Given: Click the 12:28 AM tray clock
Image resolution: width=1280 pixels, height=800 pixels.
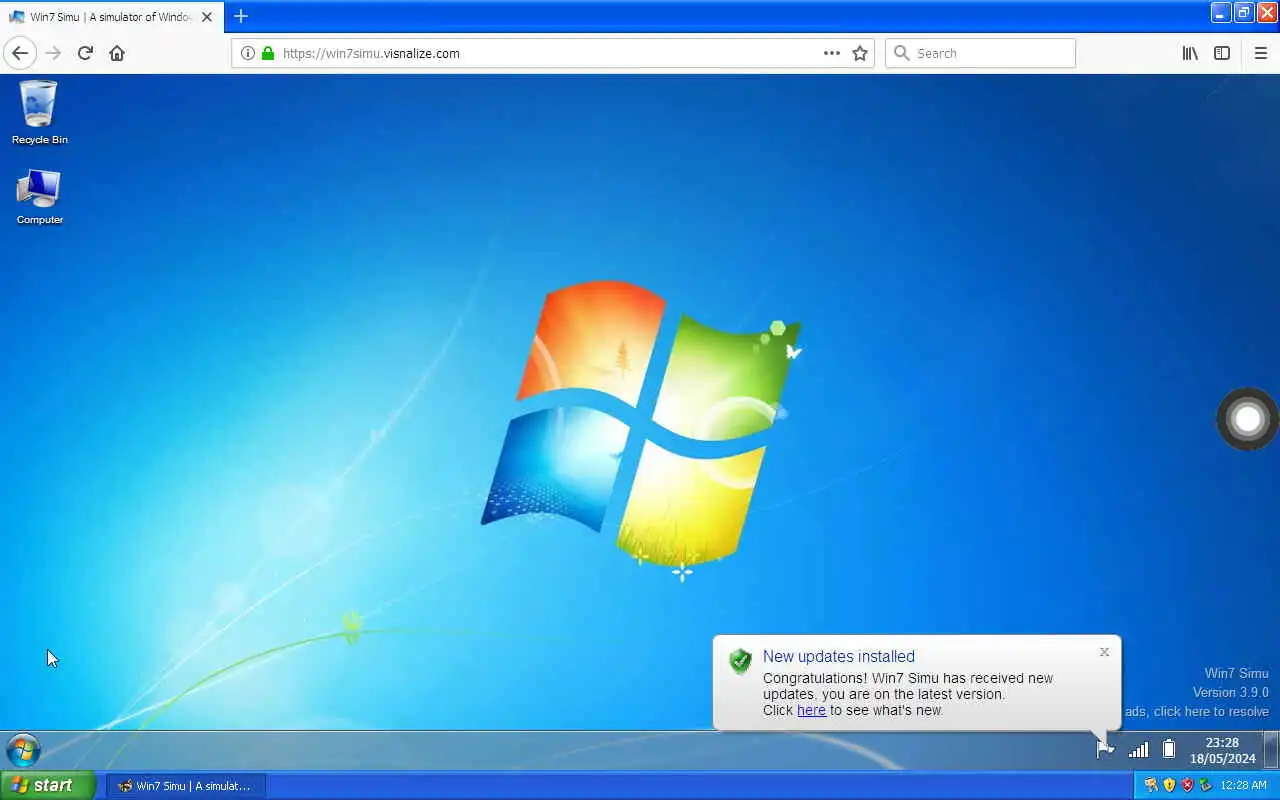Looking at the screenshot, I should coord(1244,786).
